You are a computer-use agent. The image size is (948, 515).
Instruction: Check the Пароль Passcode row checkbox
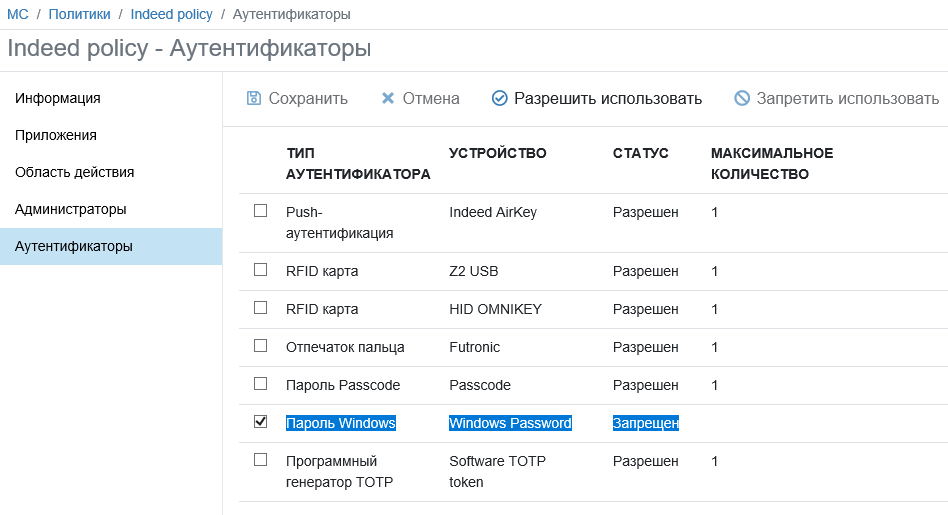(x=261, y=384)
